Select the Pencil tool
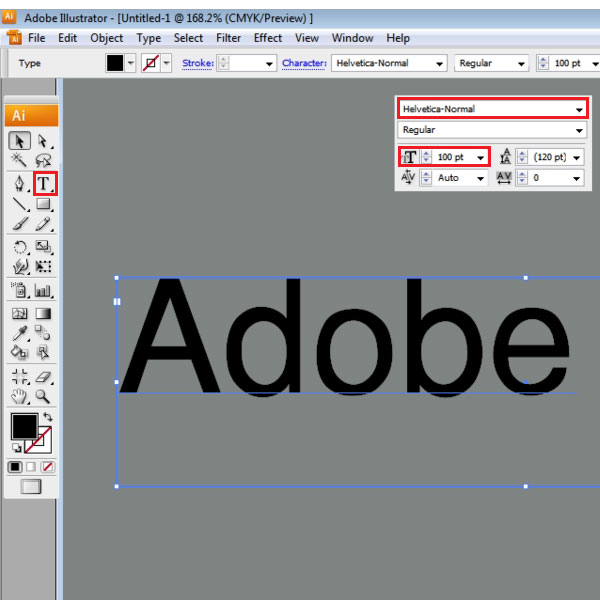 pos(43,223)
